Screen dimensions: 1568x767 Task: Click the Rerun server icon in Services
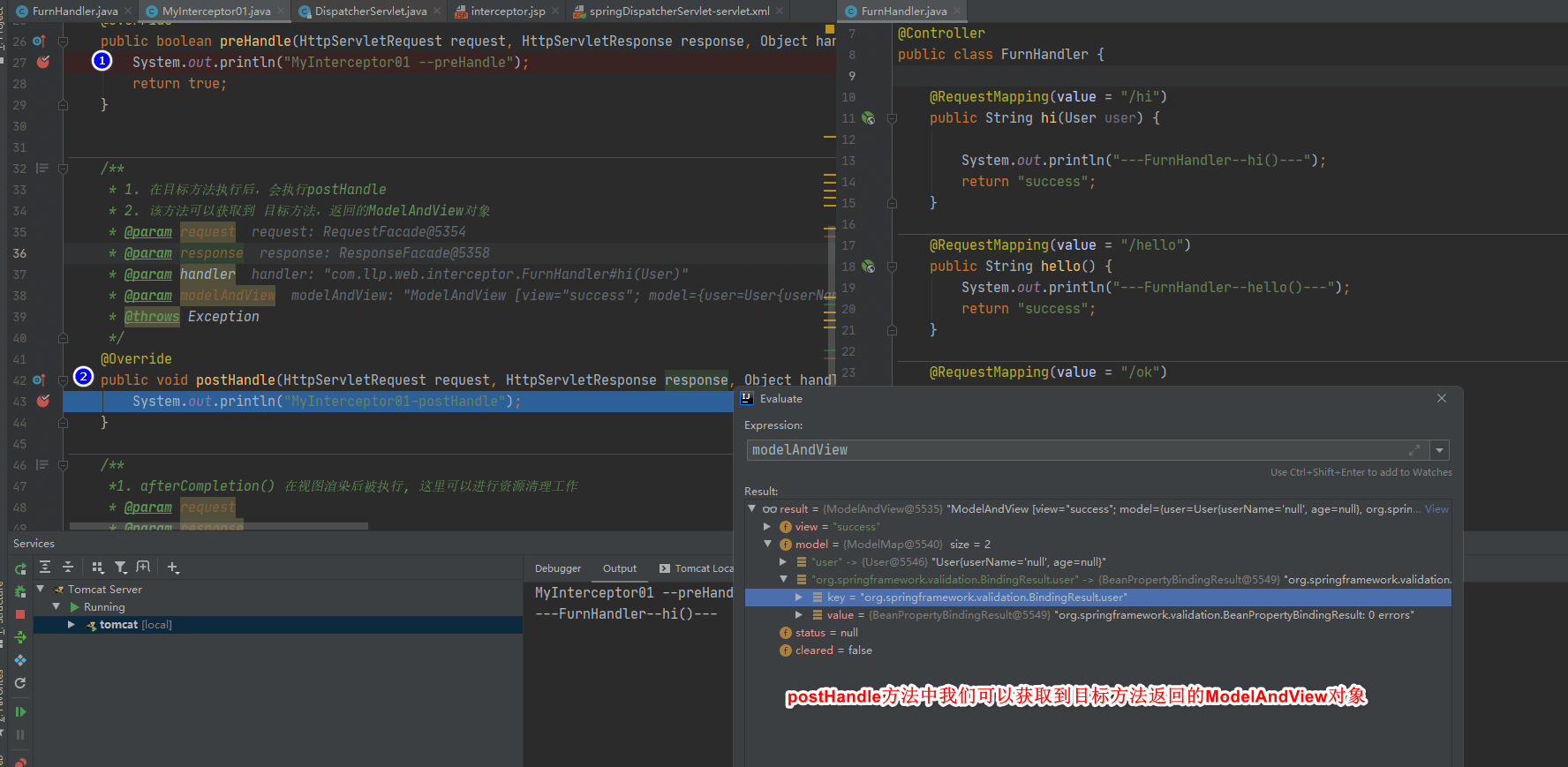[x=20, y=569]
